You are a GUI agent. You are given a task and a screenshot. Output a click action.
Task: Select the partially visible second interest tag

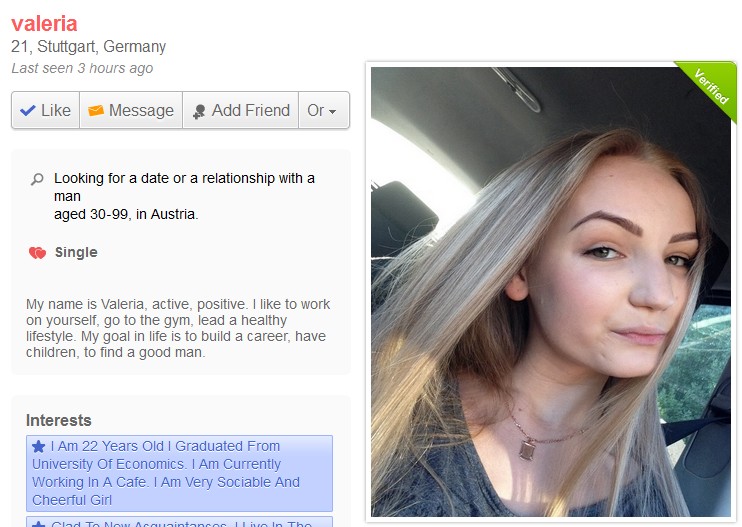point(179,522)
